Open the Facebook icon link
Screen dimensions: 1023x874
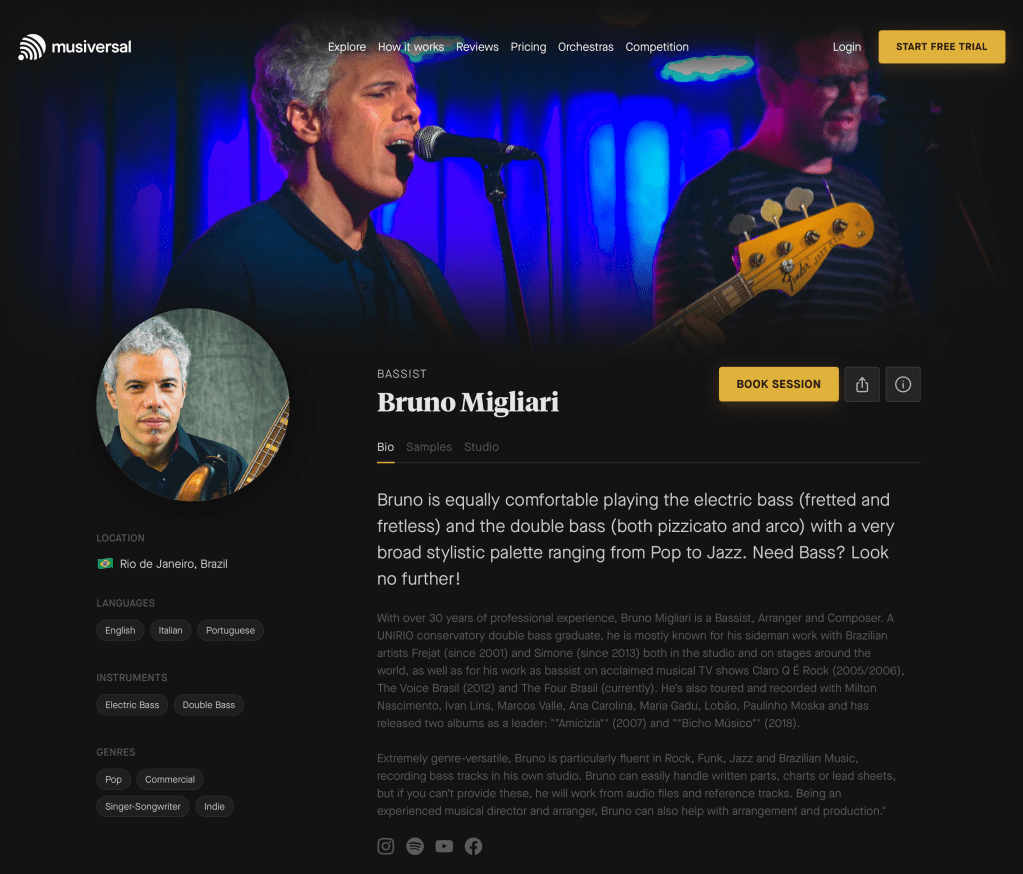point(474,846)
